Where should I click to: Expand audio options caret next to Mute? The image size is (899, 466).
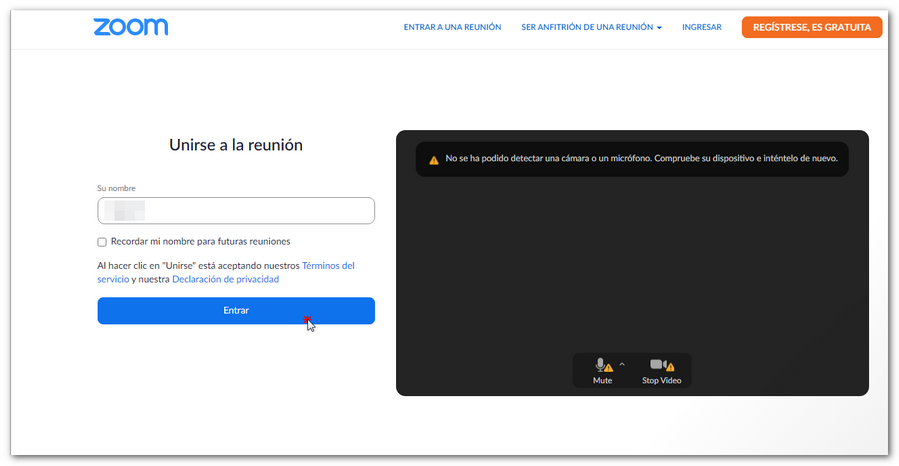622,364
